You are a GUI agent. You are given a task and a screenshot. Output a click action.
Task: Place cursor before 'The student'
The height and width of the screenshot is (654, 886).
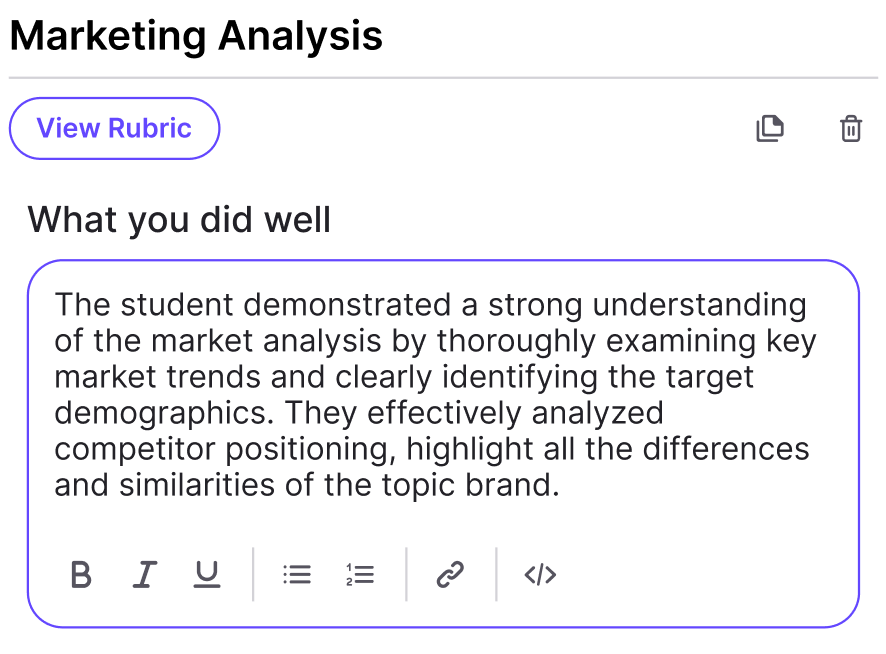click(x=55, y=304)
